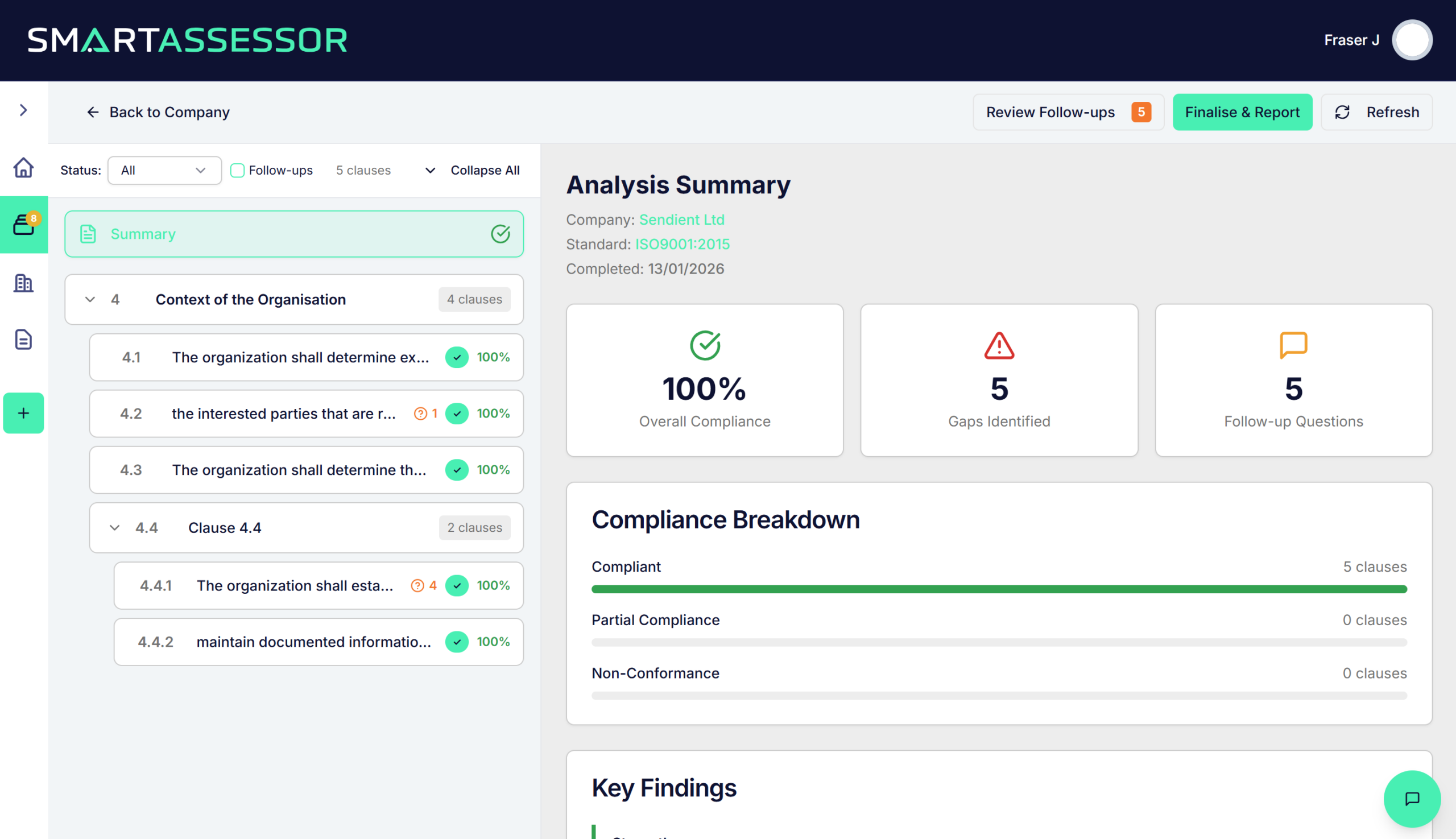
Task: Click the Fraser J profile avatar
Action: [x=1412, y=40]
